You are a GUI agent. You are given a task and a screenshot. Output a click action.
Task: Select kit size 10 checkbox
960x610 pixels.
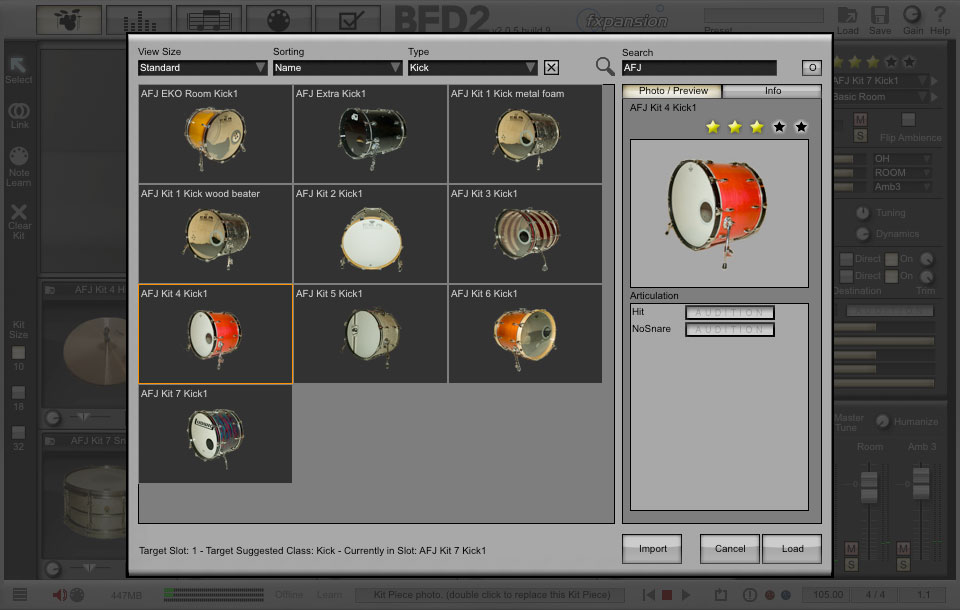click(x=18, y=352)
